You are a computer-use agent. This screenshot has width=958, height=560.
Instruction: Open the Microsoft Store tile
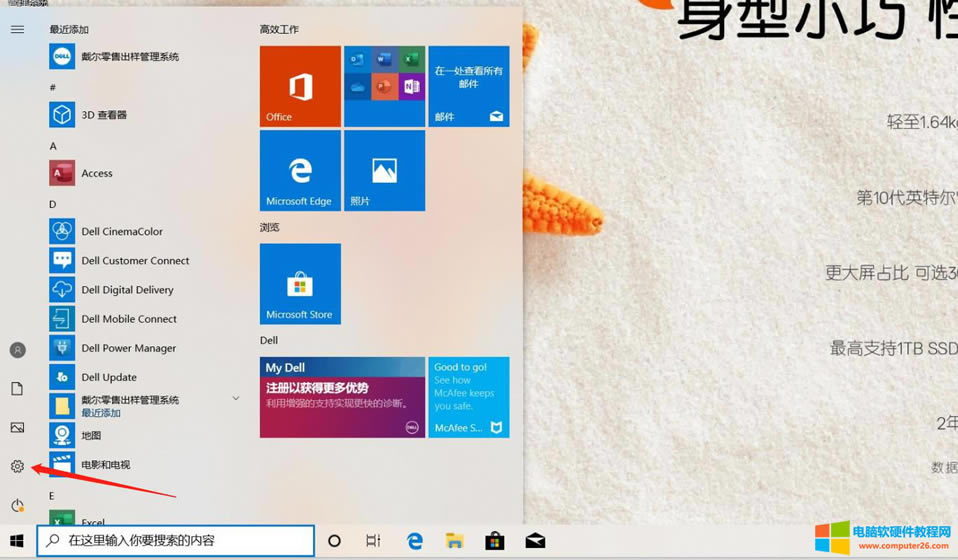click(x=300, y=284)
